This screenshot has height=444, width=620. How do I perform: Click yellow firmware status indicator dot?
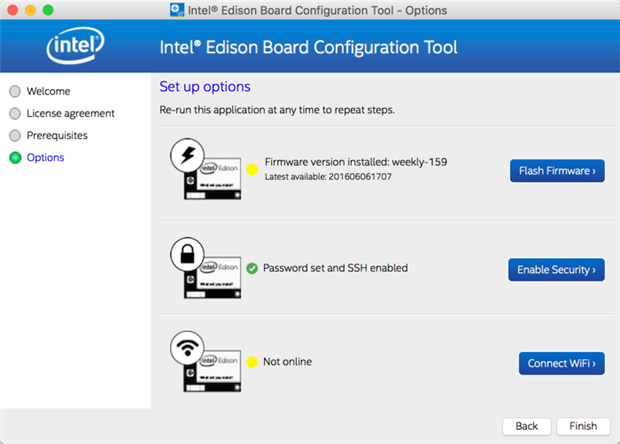tap(252, 171)
